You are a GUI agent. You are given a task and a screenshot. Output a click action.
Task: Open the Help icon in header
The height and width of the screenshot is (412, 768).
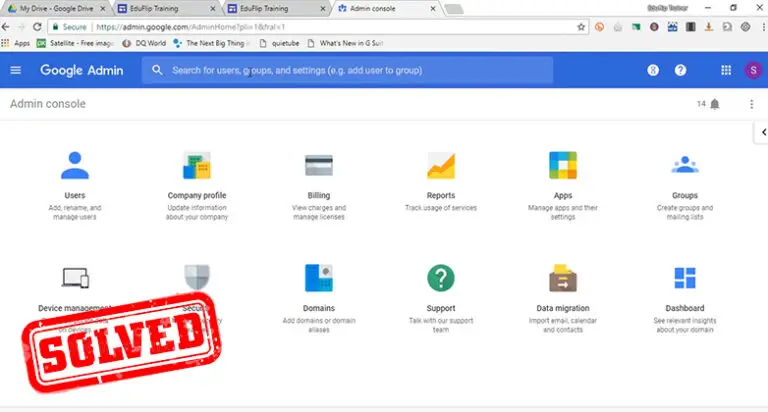680,70
